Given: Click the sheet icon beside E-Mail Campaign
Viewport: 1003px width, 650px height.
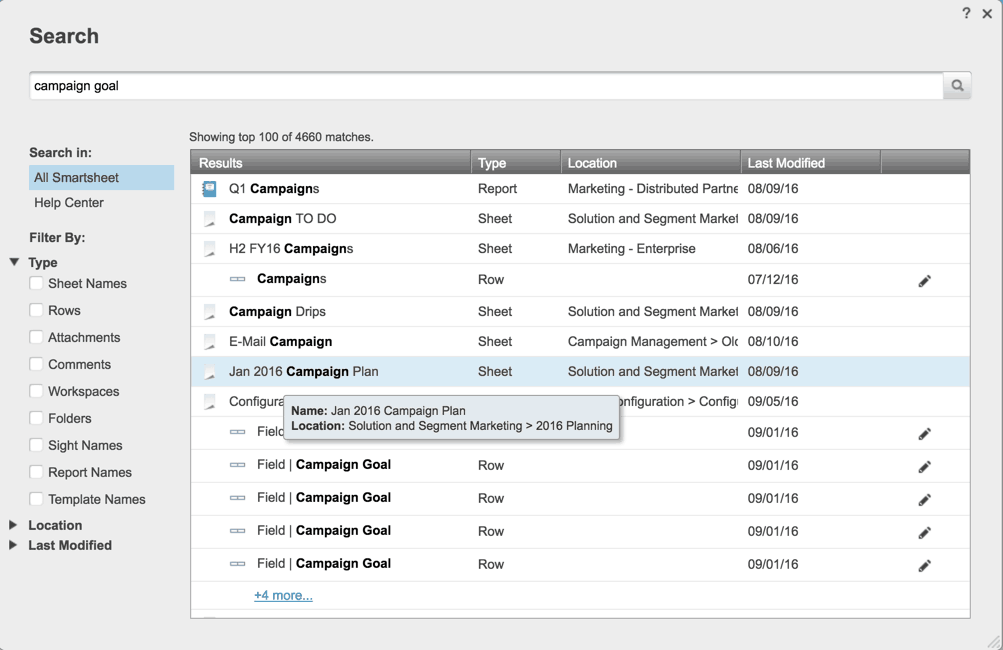Looking at the screenshot, I should pyautogui.click(x=210, y=342).
